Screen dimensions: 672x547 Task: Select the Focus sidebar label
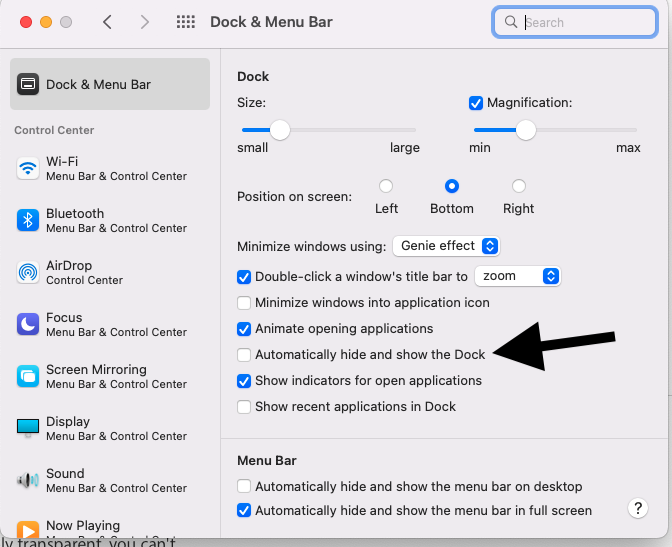coord(64,317)
